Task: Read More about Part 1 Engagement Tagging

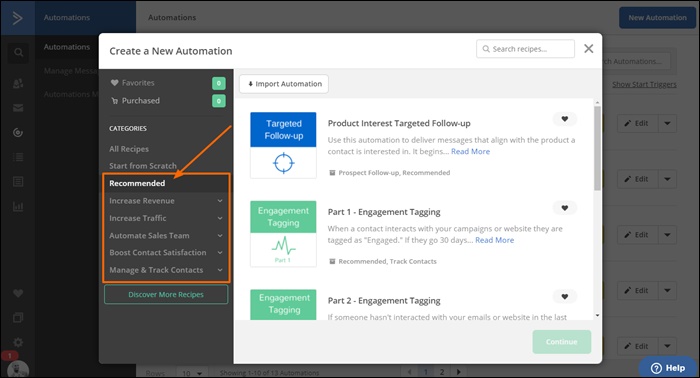Action: pyautogui.click(x=495, y=240)
